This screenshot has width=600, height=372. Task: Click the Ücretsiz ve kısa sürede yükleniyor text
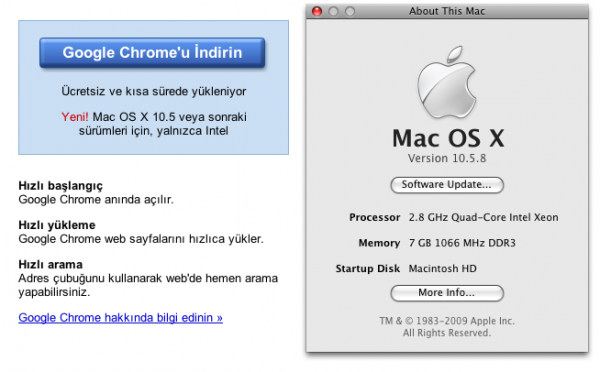[x=153, y=91]
